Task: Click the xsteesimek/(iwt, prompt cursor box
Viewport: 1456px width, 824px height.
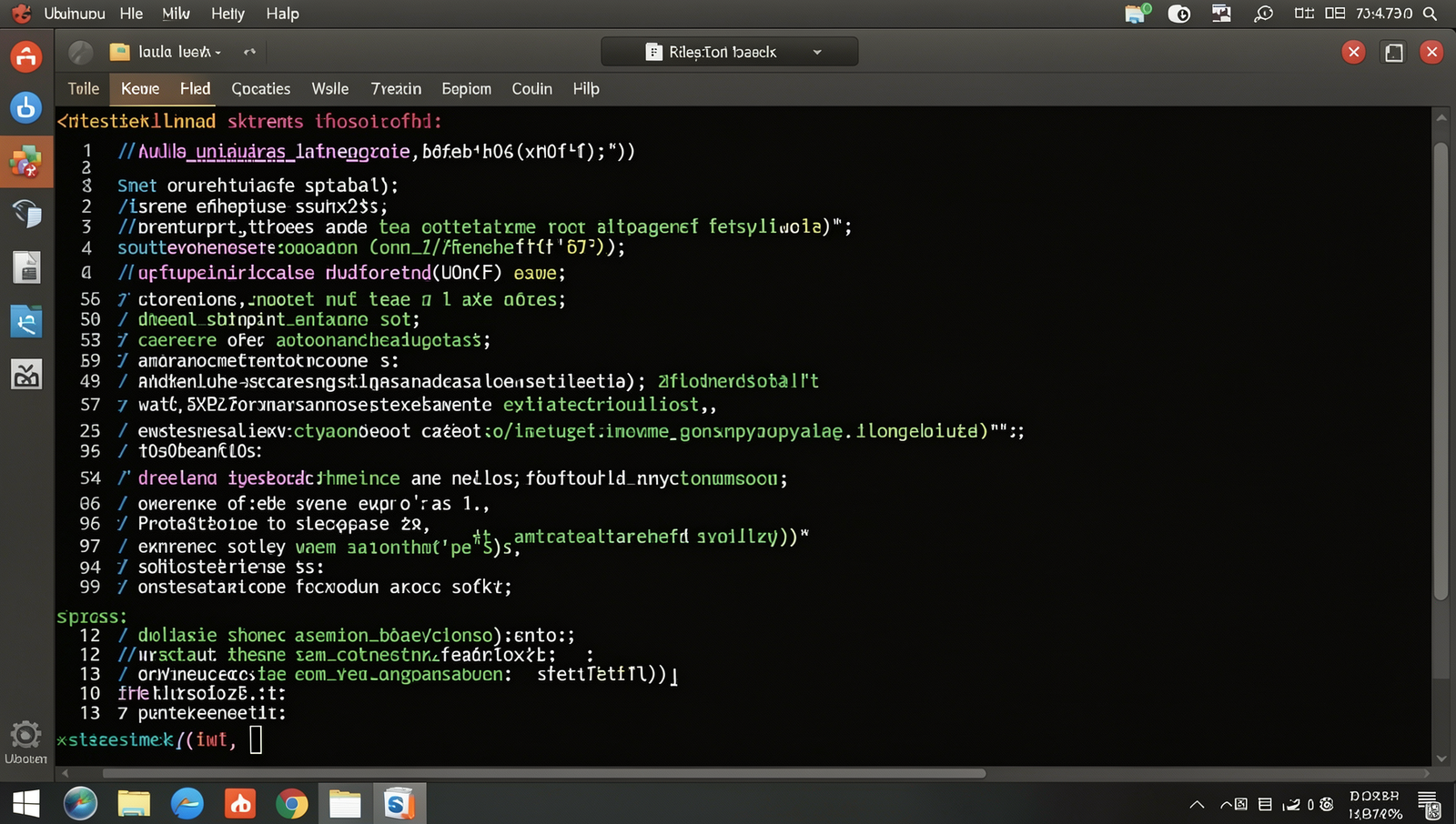Action: click(256, 739)
